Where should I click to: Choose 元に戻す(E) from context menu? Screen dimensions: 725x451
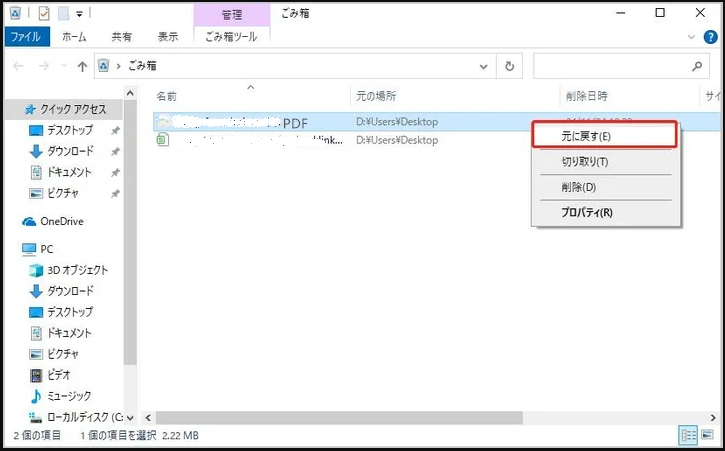pos(605,136)
